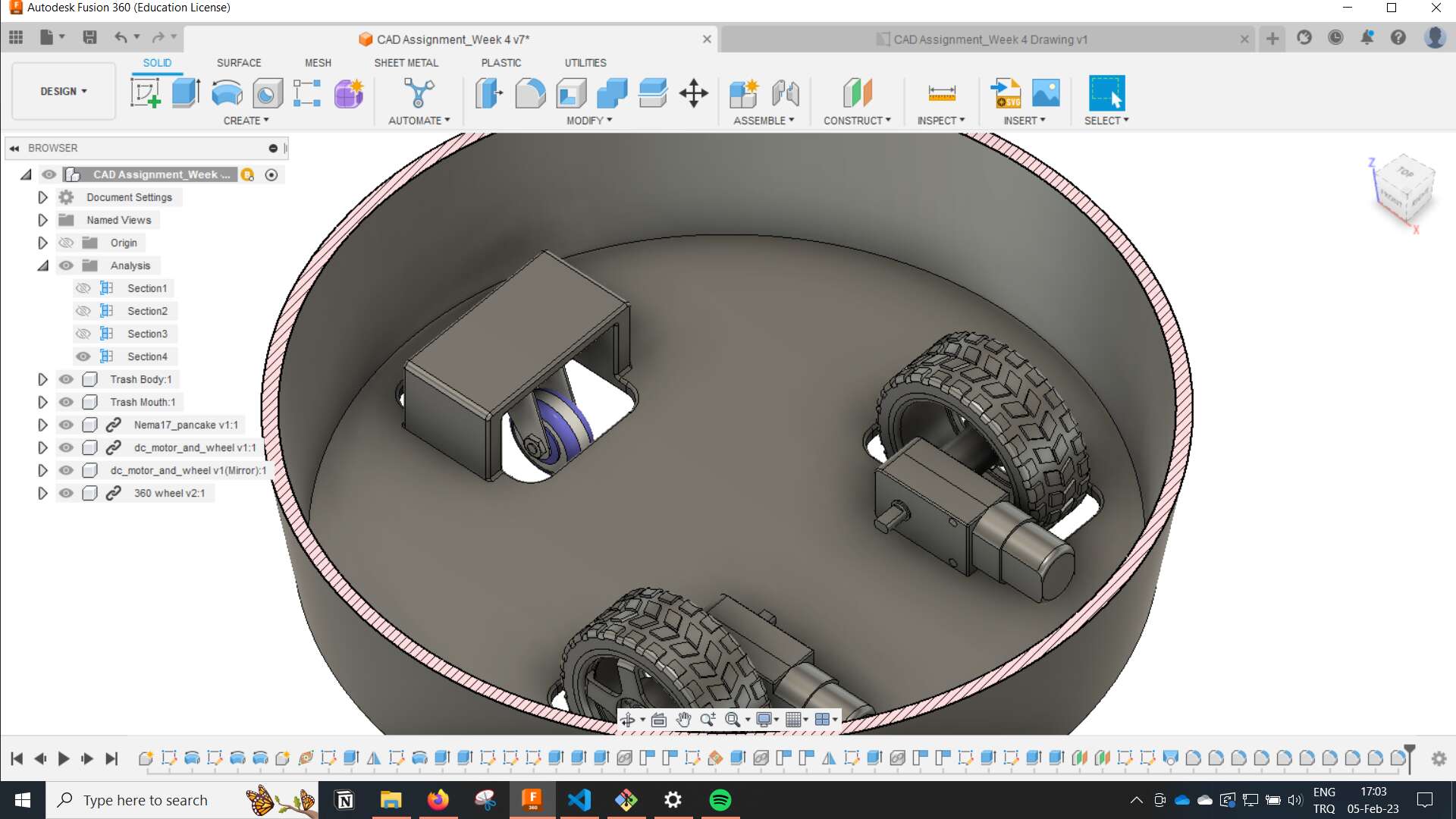Image resolution: width=1456 pixels, height=819 pixels.
Task: Open Spotify from the taskbar
Action: click(x=720, y=800)
